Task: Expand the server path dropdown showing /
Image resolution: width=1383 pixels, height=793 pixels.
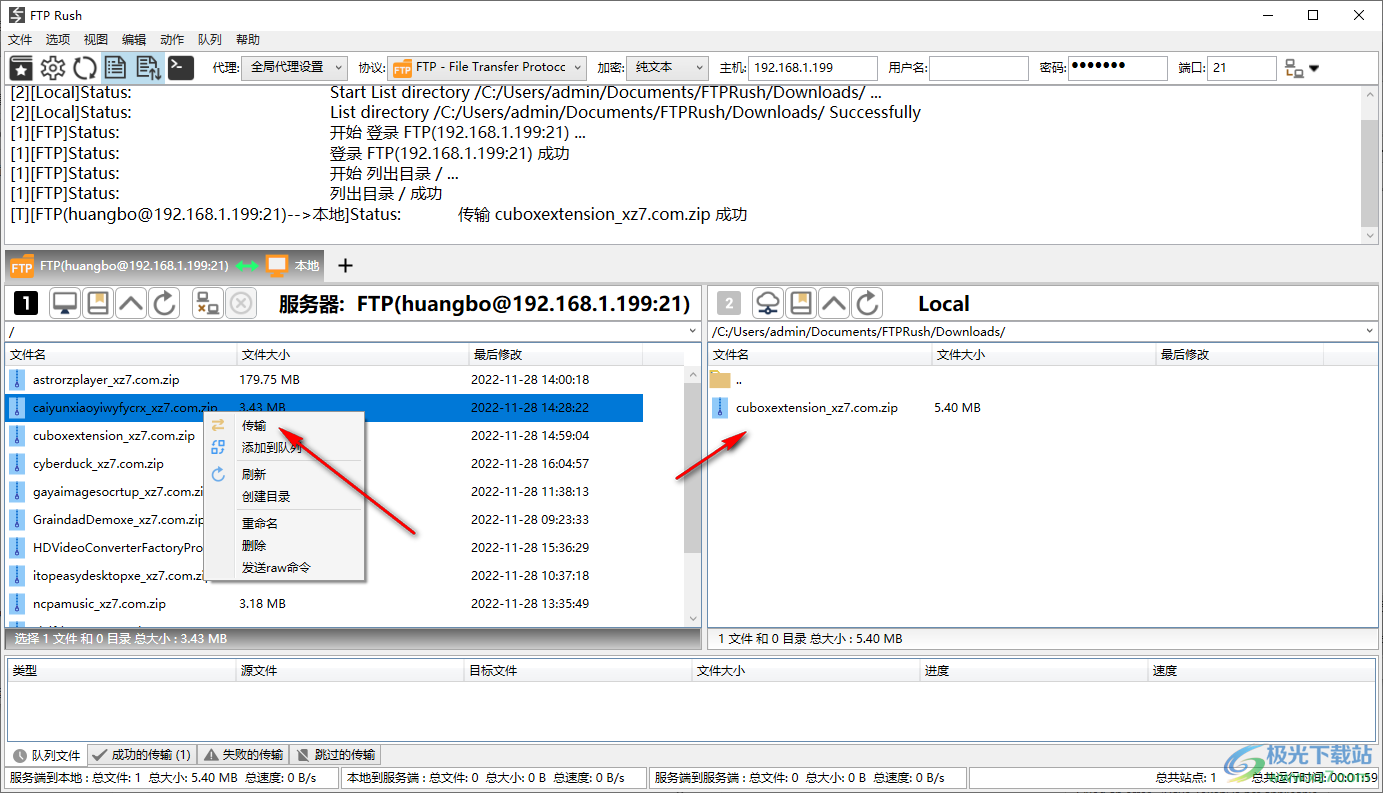Action: click(x=693, y=331)
